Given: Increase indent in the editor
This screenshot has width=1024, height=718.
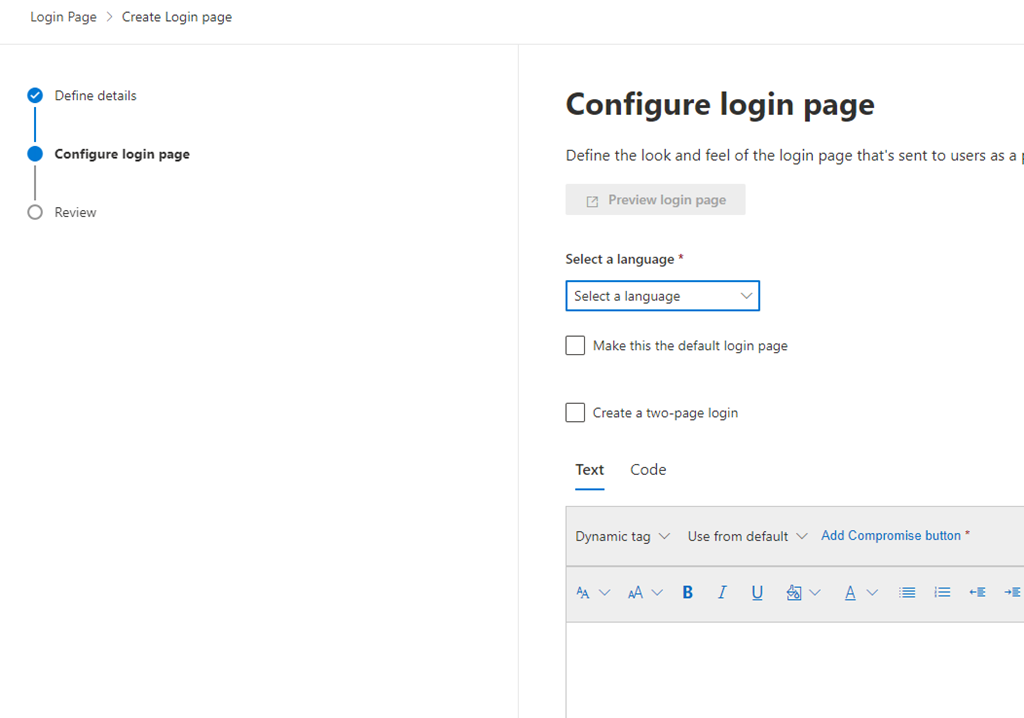Looking at the screenshot, I should pyautogui.click(x=1011, y=592).
